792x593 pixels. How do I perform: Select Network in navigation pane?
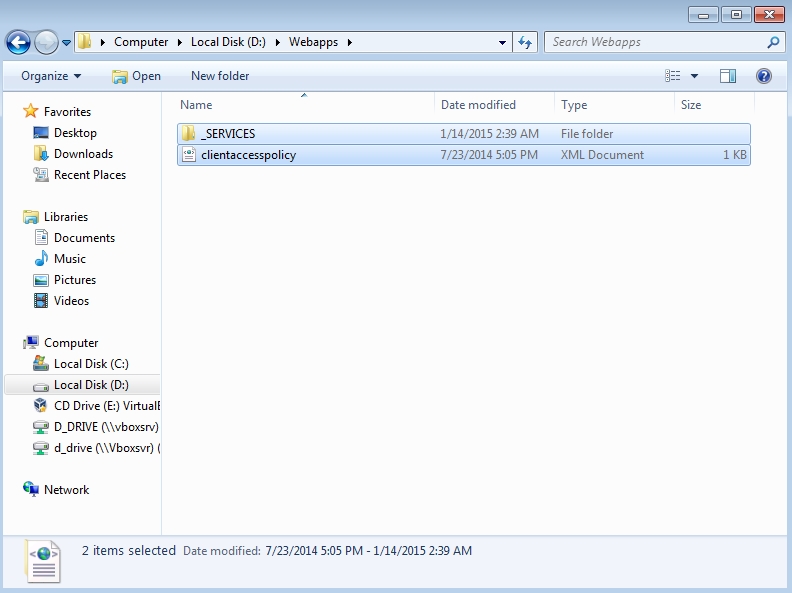[66, 490]
